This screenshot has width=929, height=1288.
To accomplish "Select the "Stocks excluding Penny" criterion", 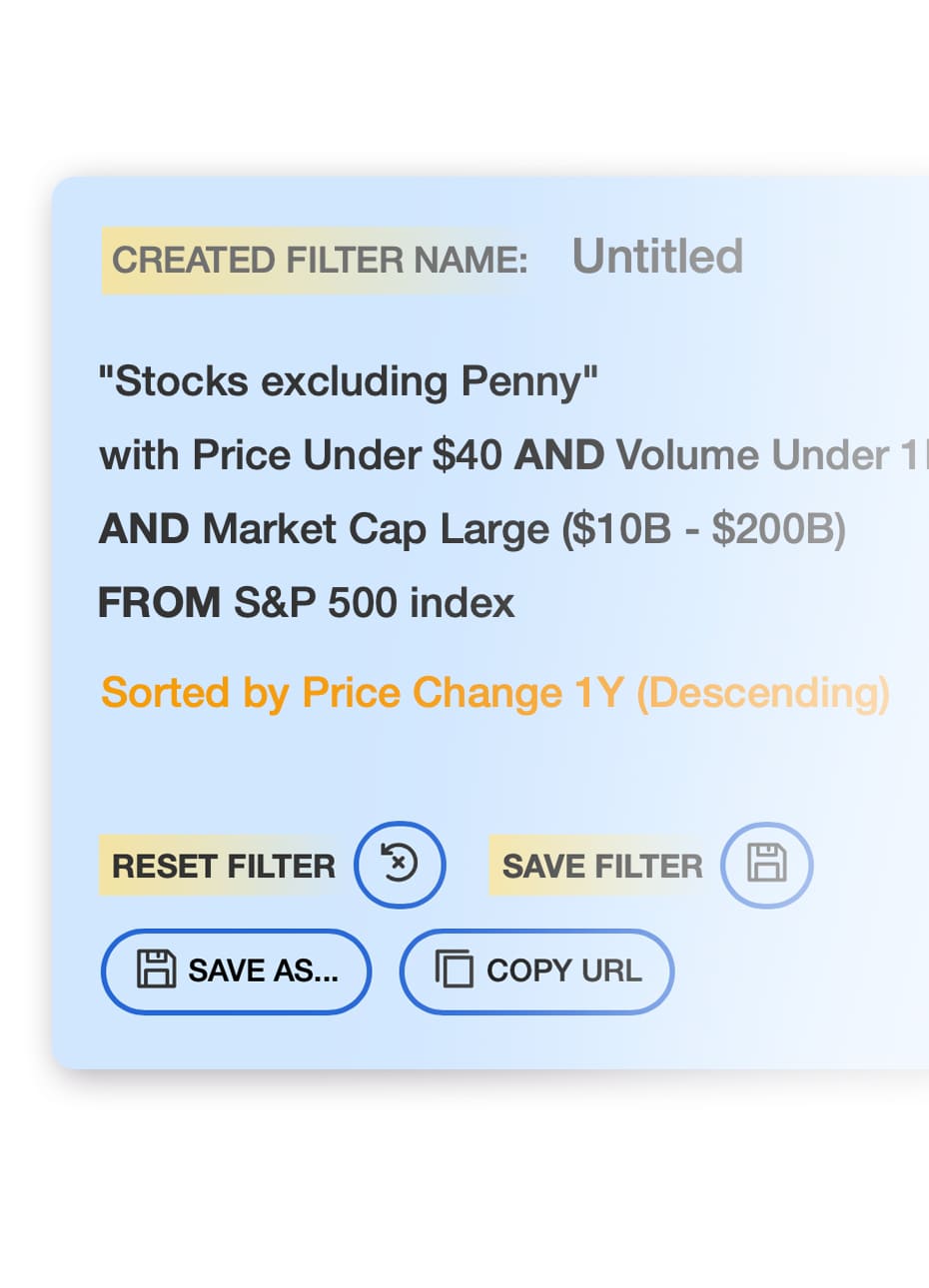I will (x=348, y=381).
